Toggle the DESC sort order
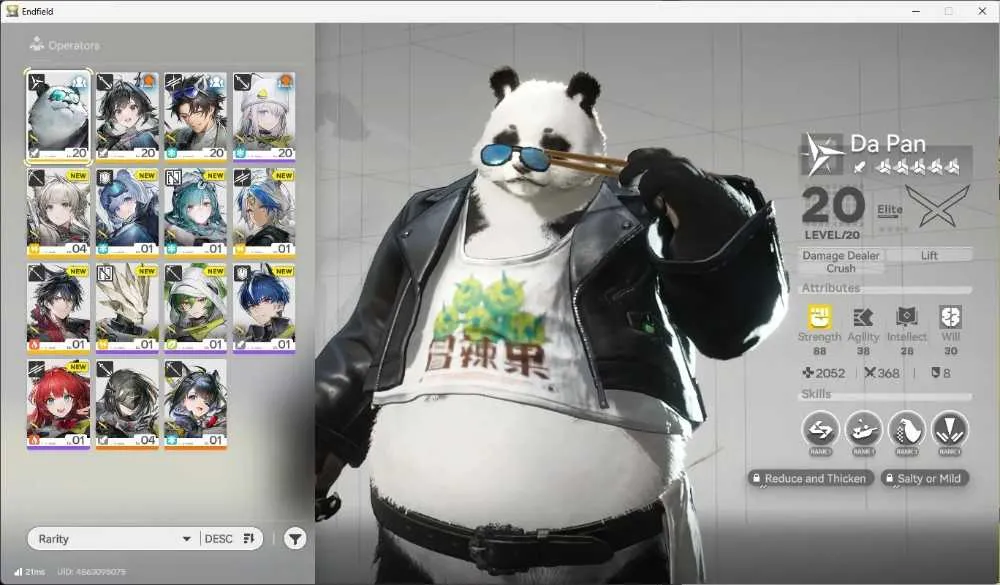This screenshot has width=1000, height=585. click(x=230, y=539)
